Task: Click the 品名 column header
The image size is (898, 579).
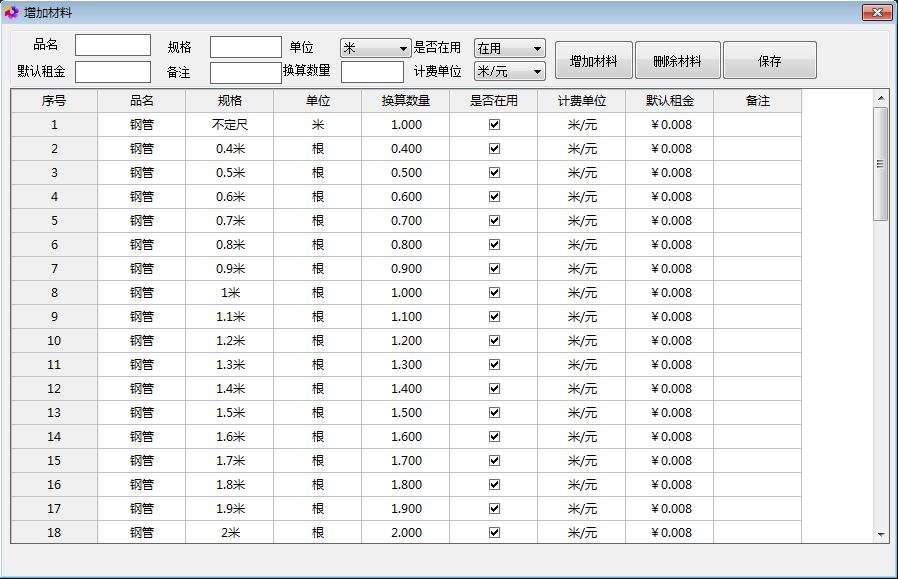Action: pos(142,101)
